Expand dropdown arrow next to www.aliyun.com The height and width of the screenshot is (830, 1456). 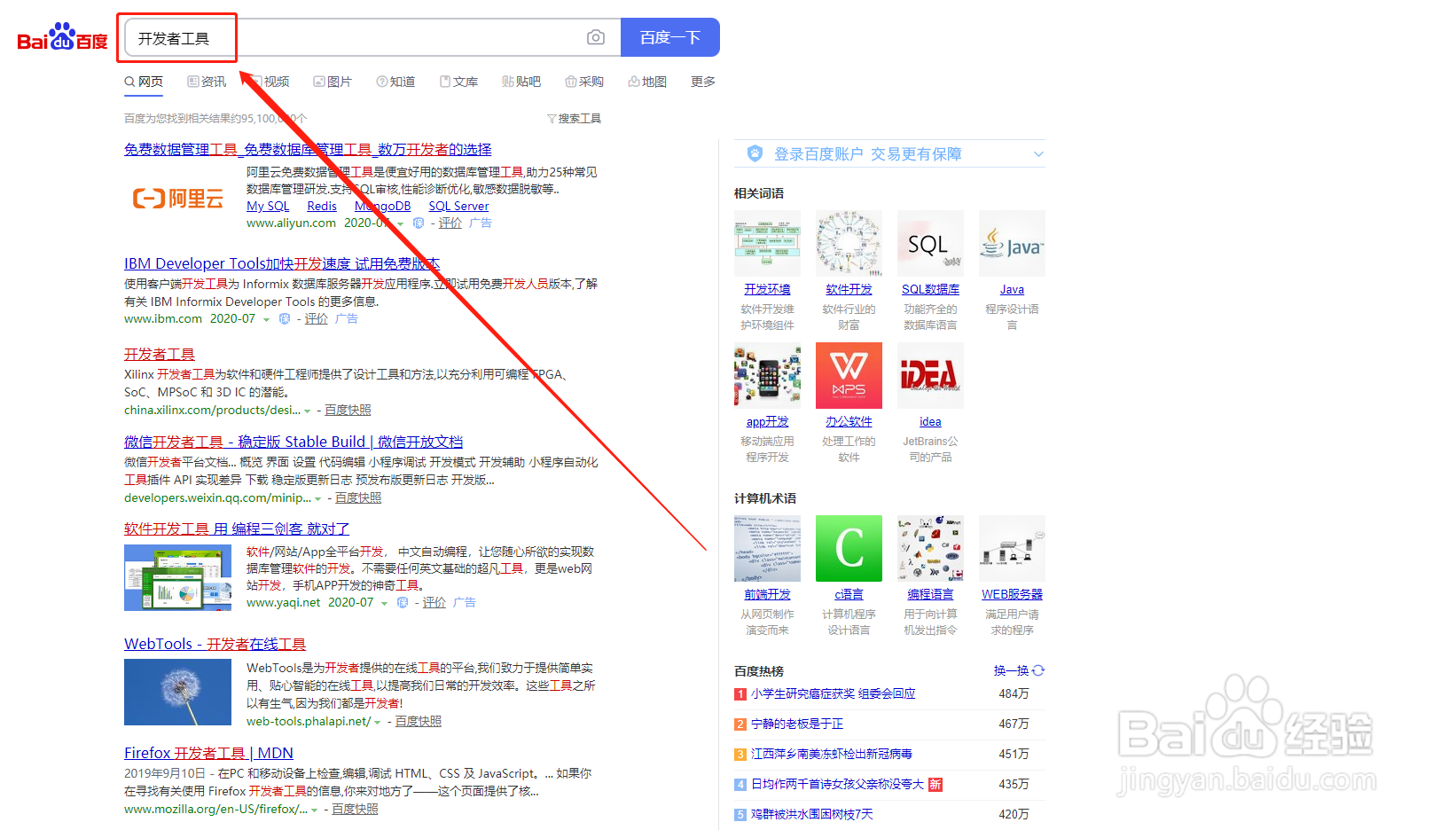point(401,223)
